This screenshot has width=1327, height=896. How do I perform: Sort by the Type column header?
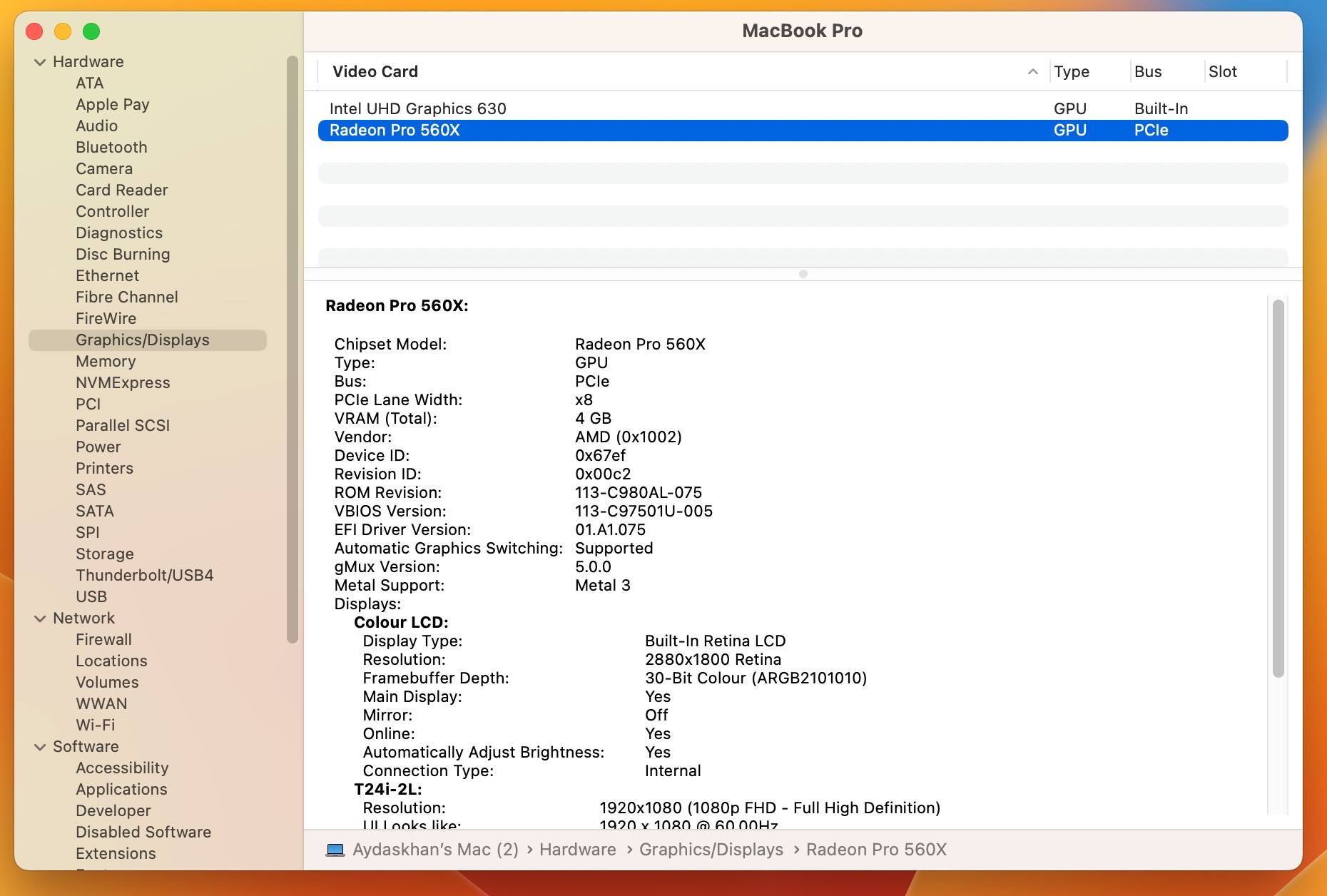point(1071,71)
